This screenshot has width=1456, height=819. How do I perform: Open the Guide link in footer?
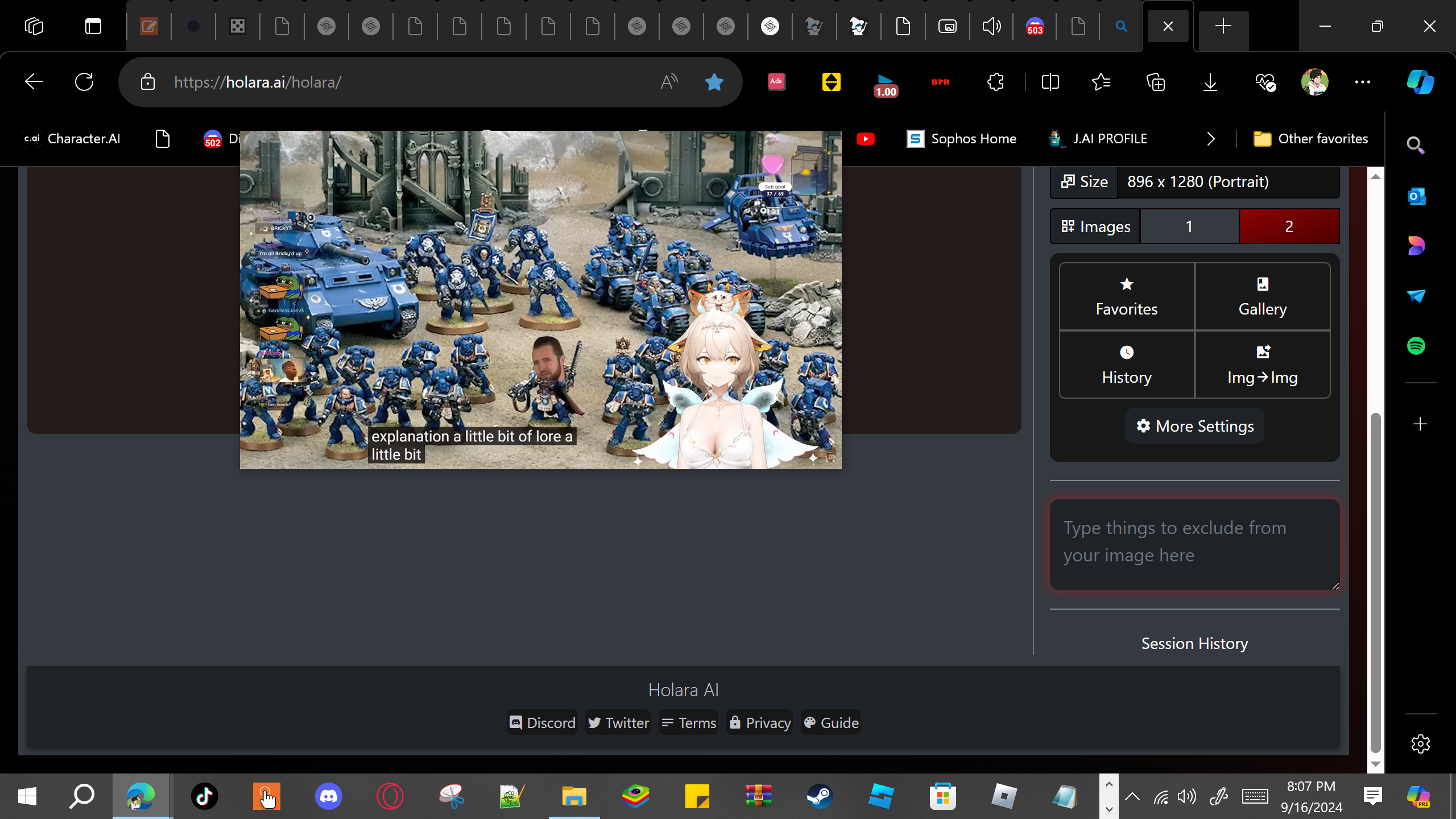pos(831,722)
